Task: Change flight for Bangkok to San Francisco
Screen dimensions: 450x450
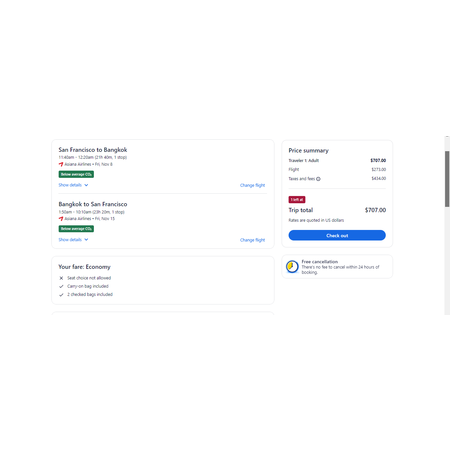Action: click(x=252, y=240)
